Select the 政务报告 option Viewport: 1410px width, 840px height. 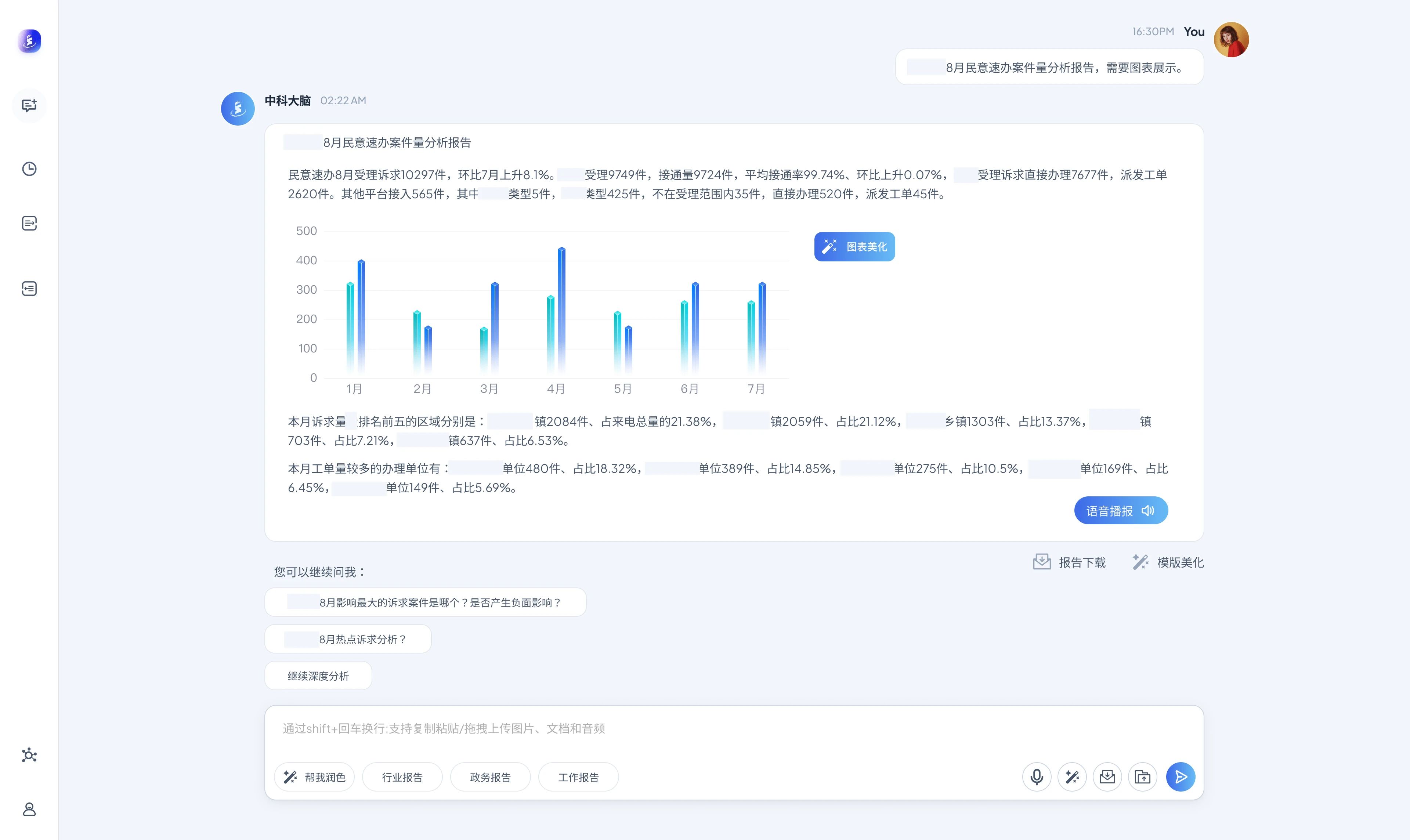490,777
